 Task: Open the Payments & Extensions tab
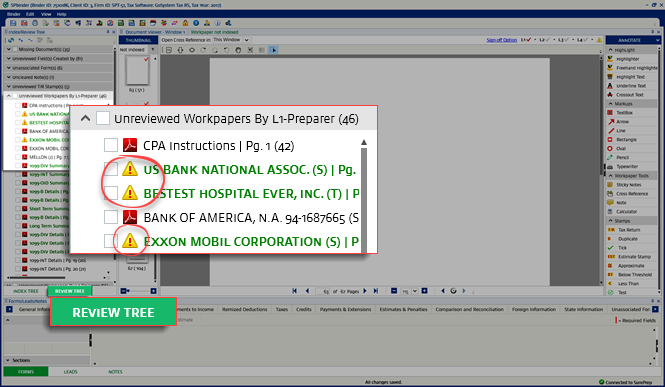tap(345, 309)
